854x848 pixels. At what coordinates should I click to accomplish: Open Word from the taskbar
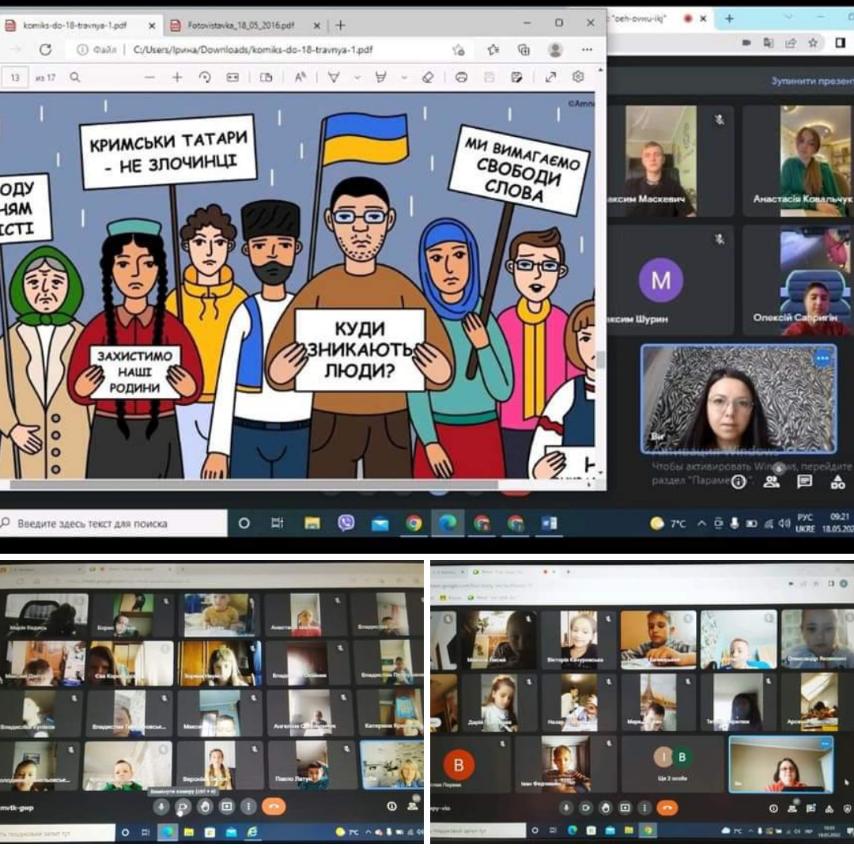(x=549, y=523)
